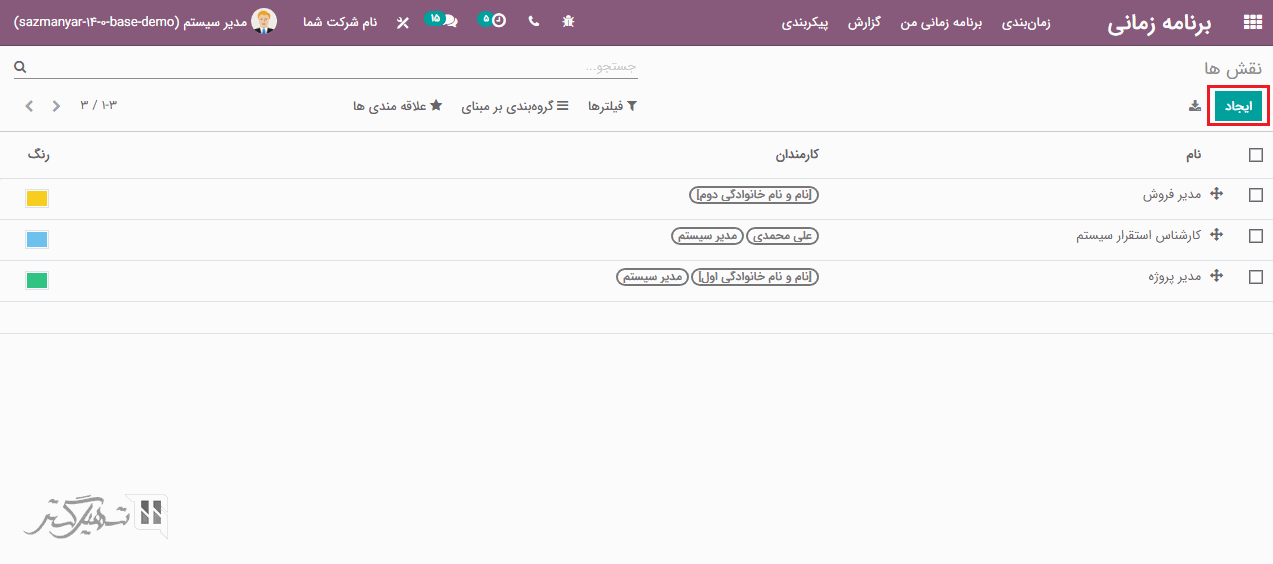The image size is (1273, 564).
Task: Open the phone/VoIP icon
Action: (x=533, y=21)
